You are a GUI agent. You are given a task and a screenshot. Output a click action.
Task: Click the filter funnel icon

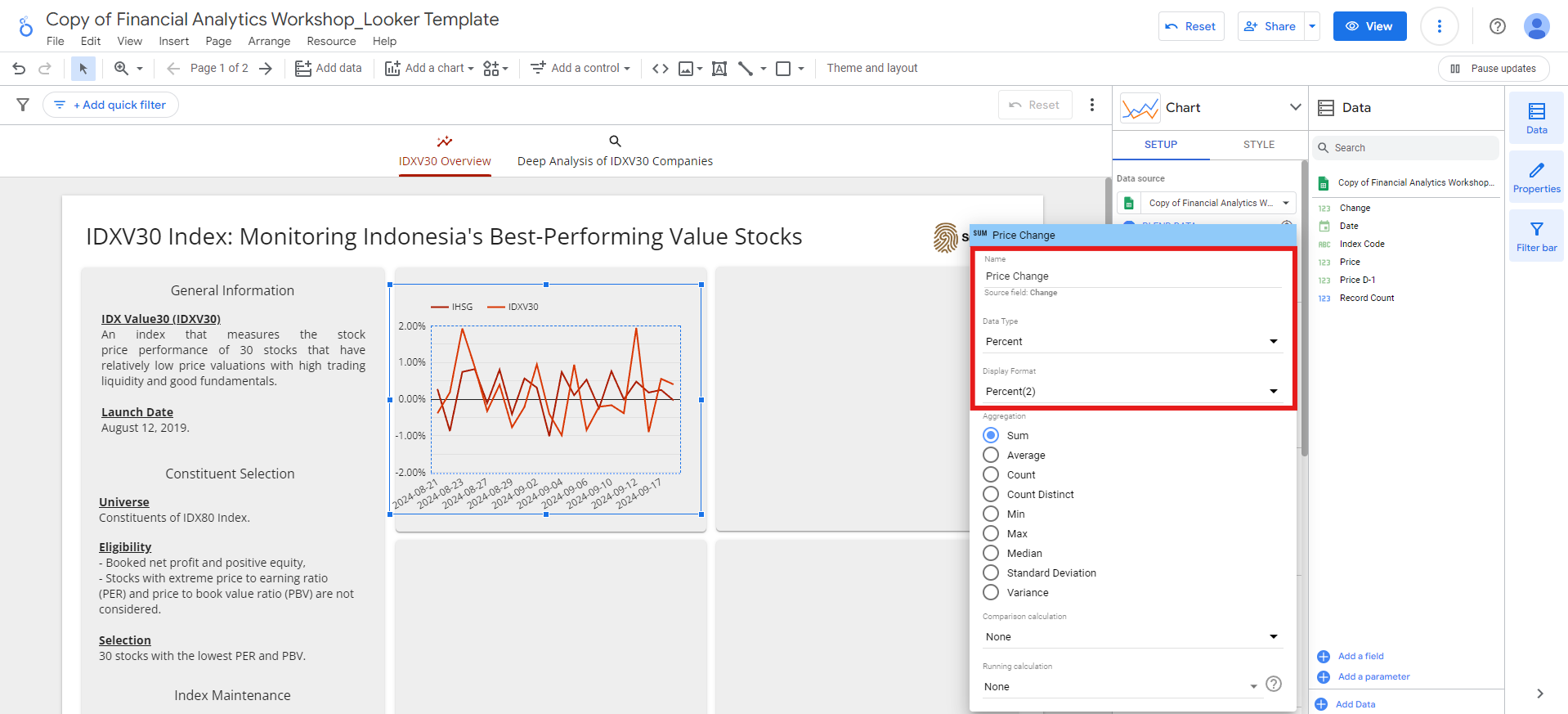[x=23, y=105]
